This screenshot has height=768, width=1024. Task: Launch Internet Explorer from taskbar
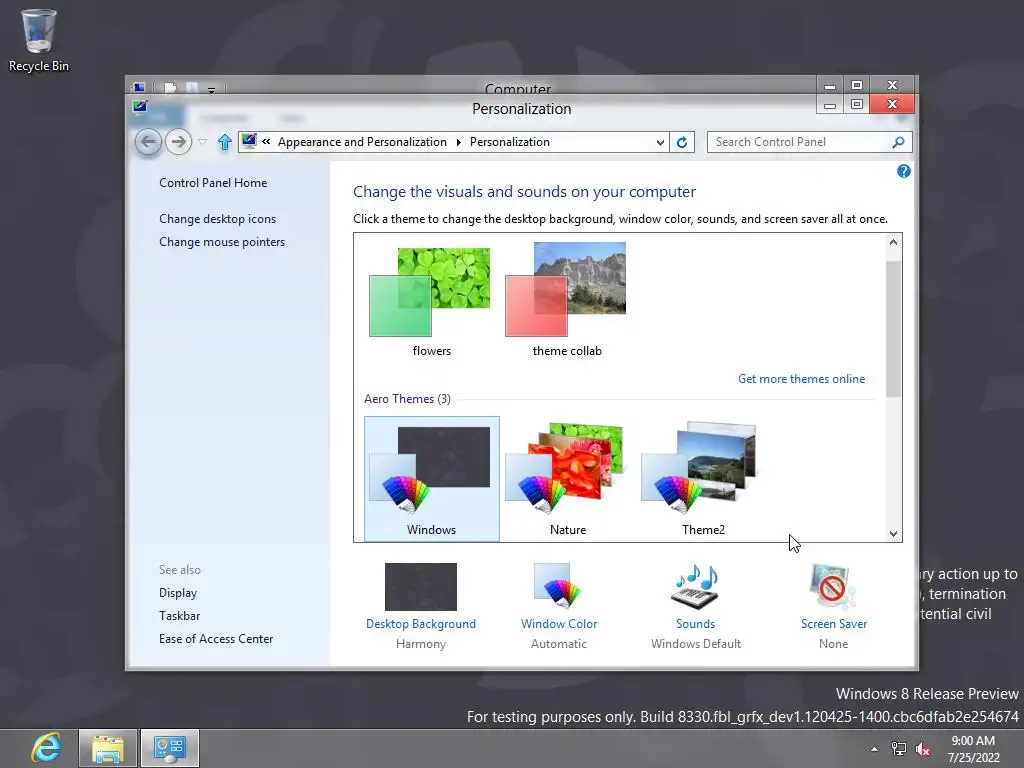tap(45, 748)
